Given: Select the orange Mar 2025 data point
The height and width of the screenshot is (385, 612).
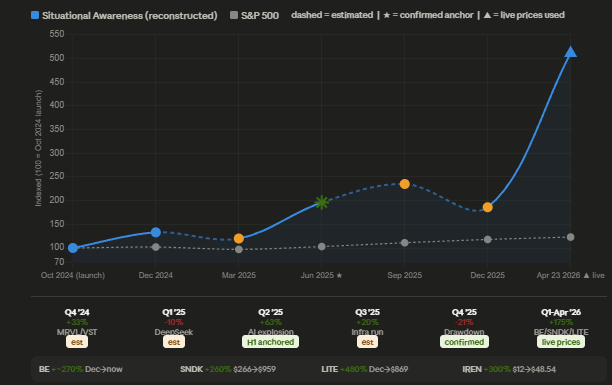Looking at the screenshot, I should (239, 239).
